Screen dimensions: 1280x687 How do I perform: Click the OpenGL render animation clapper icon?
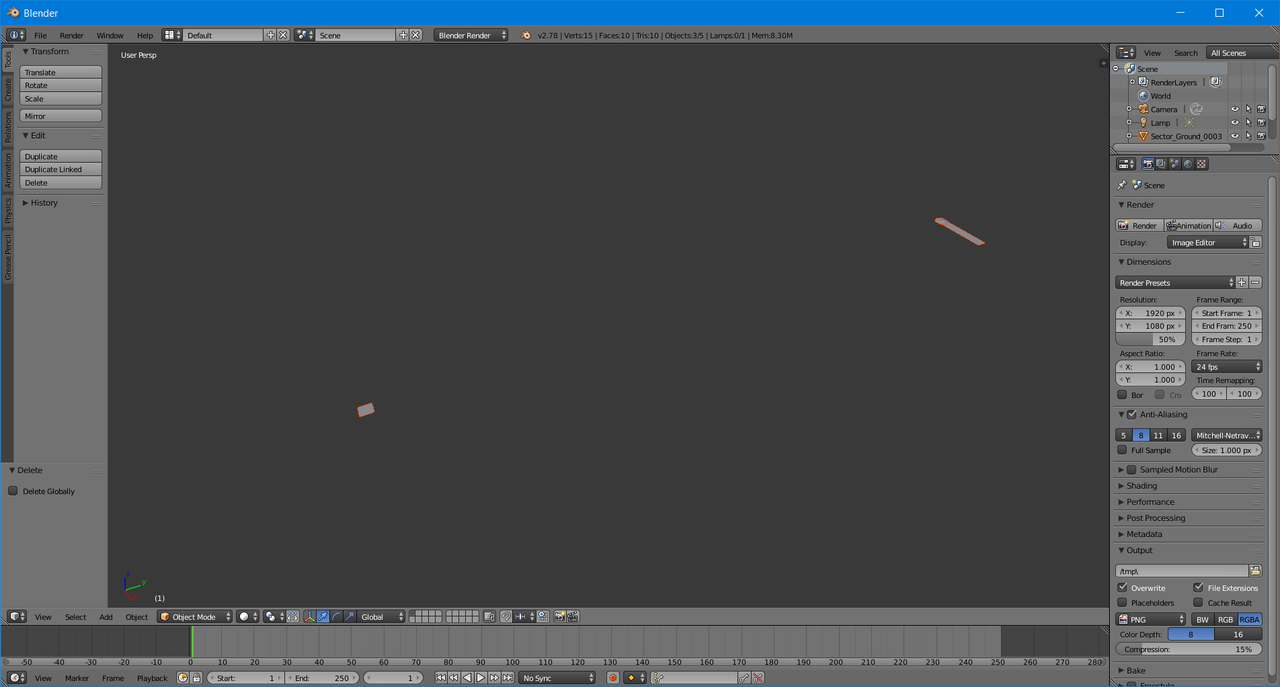point(573,617)
